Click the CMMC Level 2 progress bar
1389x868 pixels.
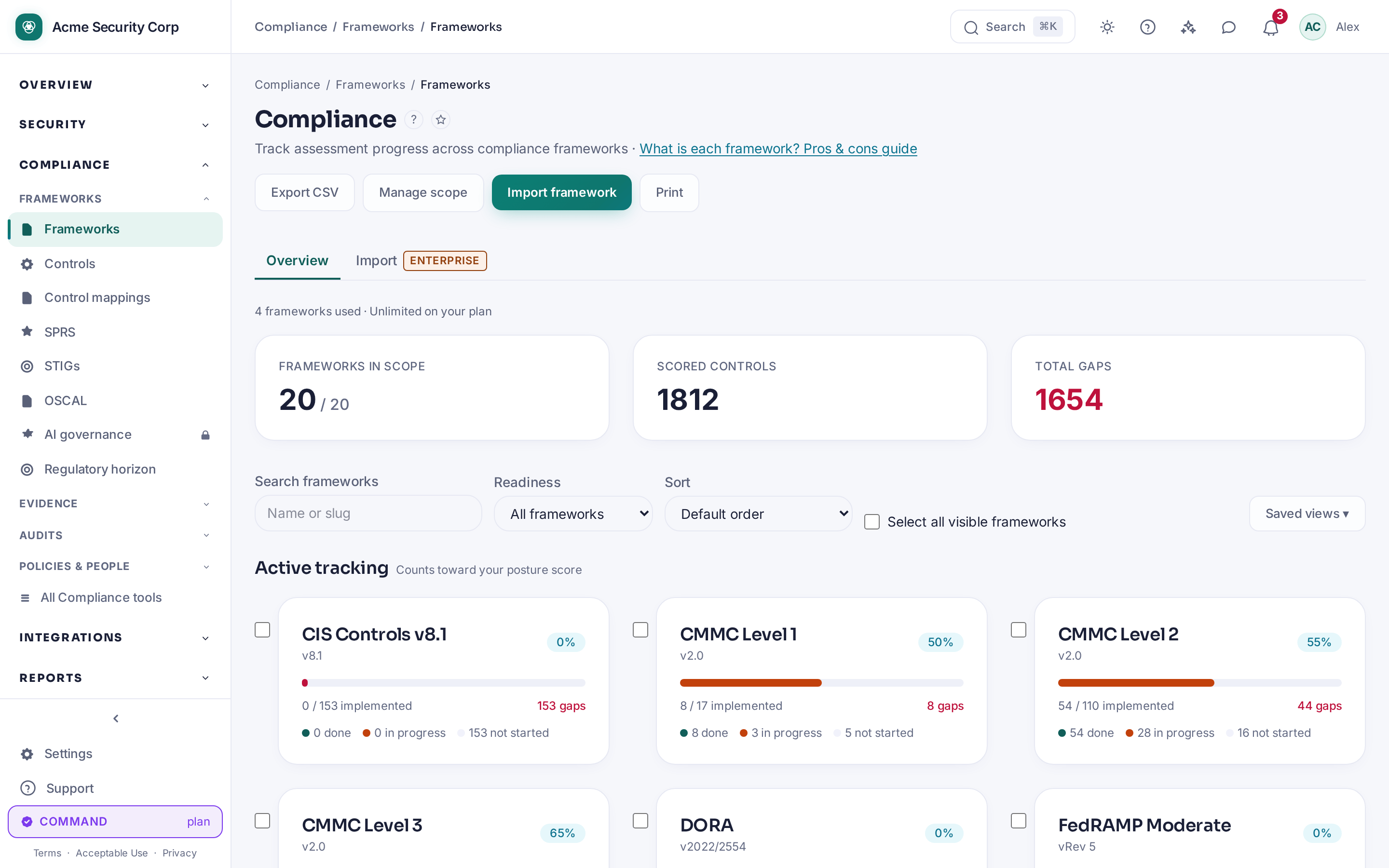tap(1199, 682)
